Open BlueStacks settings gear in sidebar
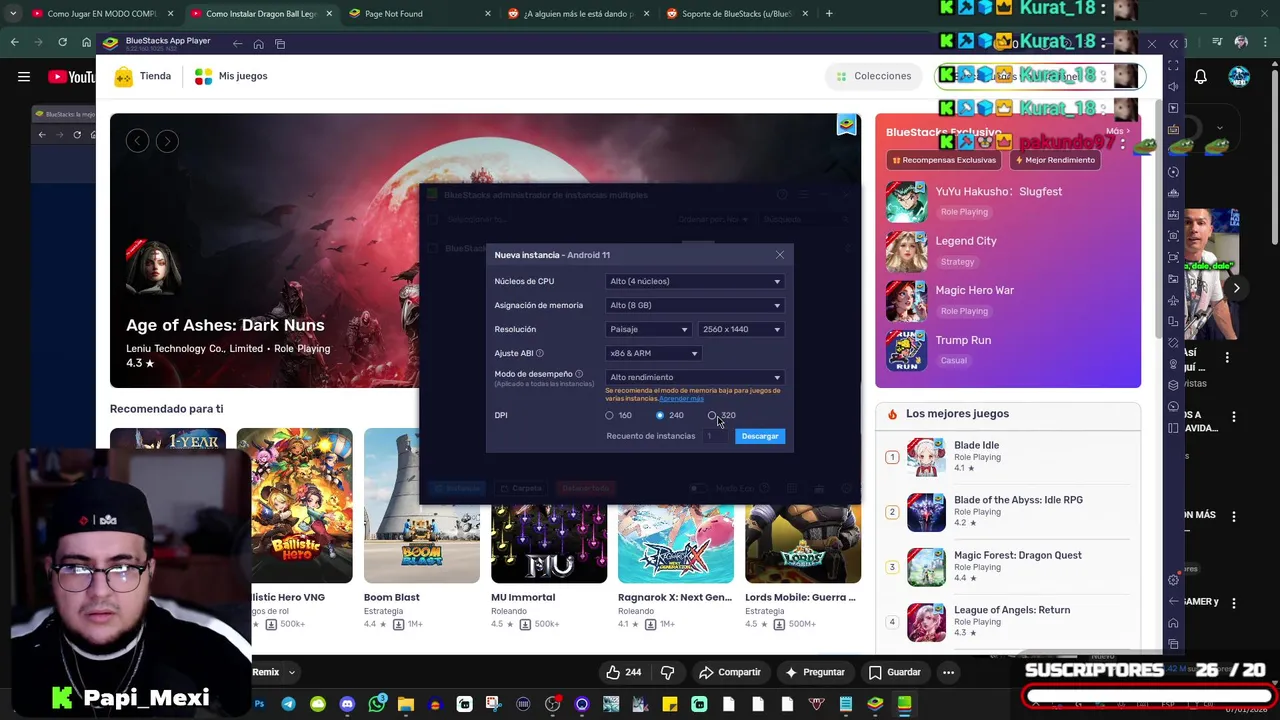 pyautogui.click(x=1174, y=580)
